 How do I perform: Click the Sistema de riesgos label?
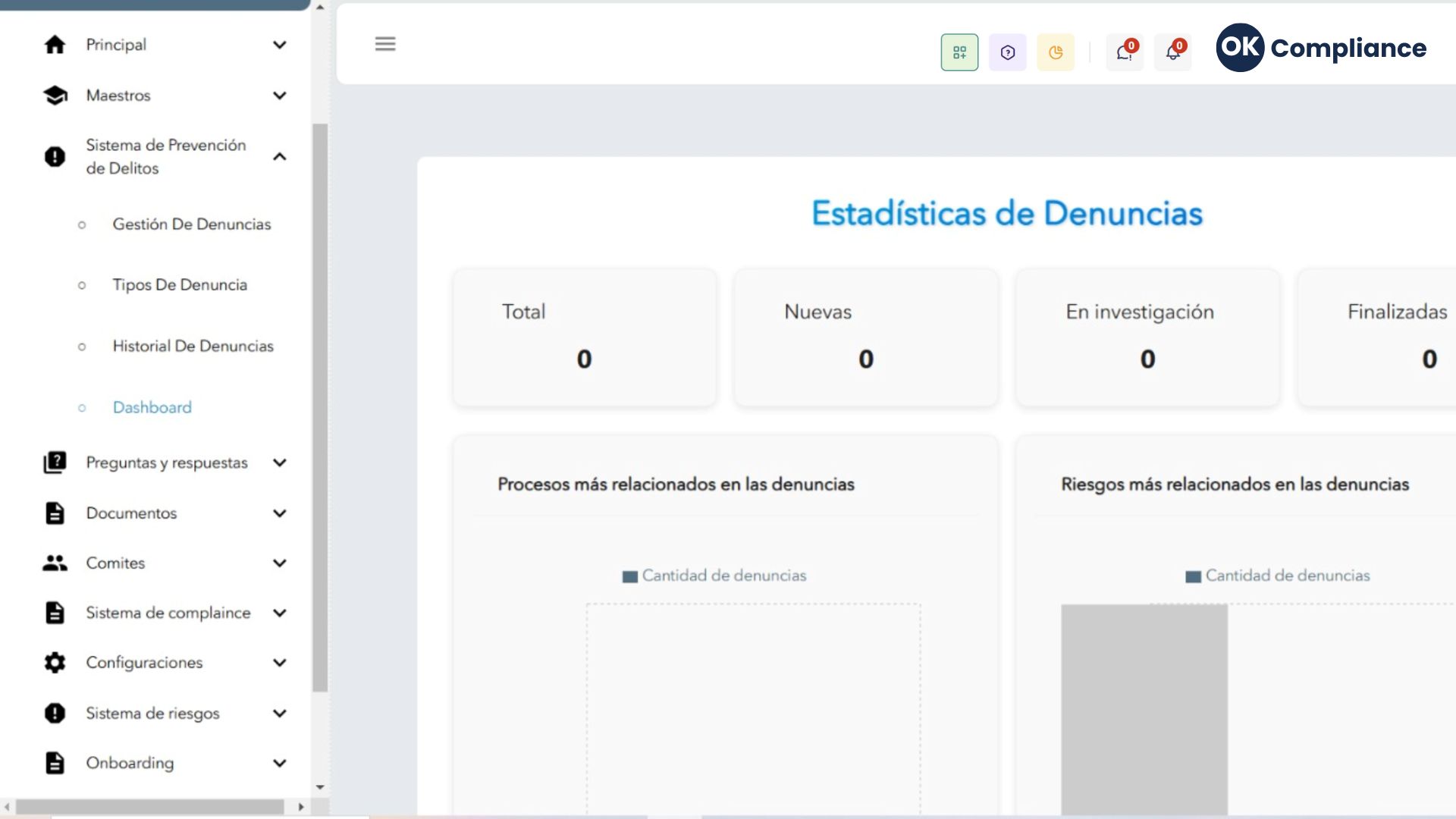pos(152,714)
